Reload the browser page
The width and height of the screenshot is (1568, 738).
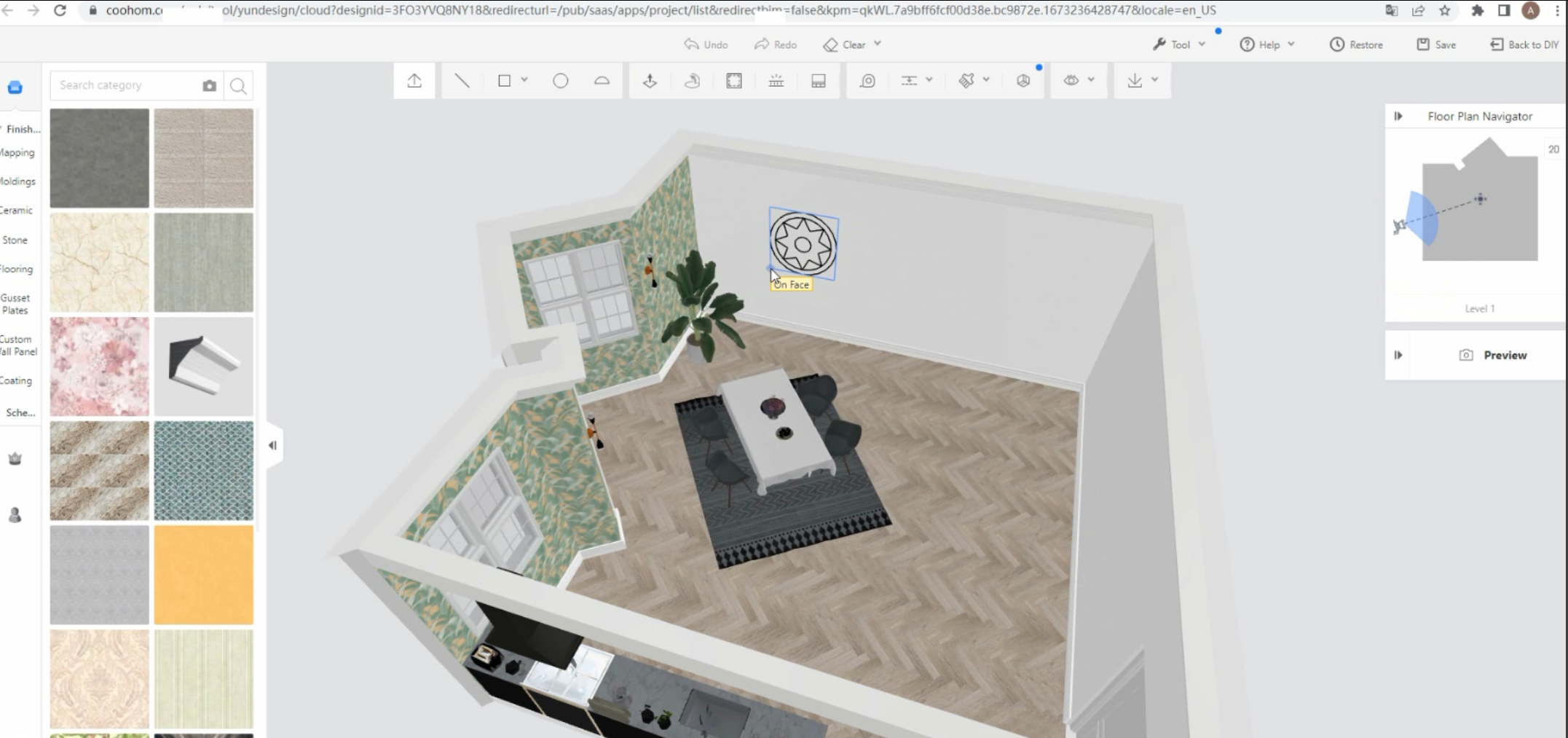click(60, 10)
